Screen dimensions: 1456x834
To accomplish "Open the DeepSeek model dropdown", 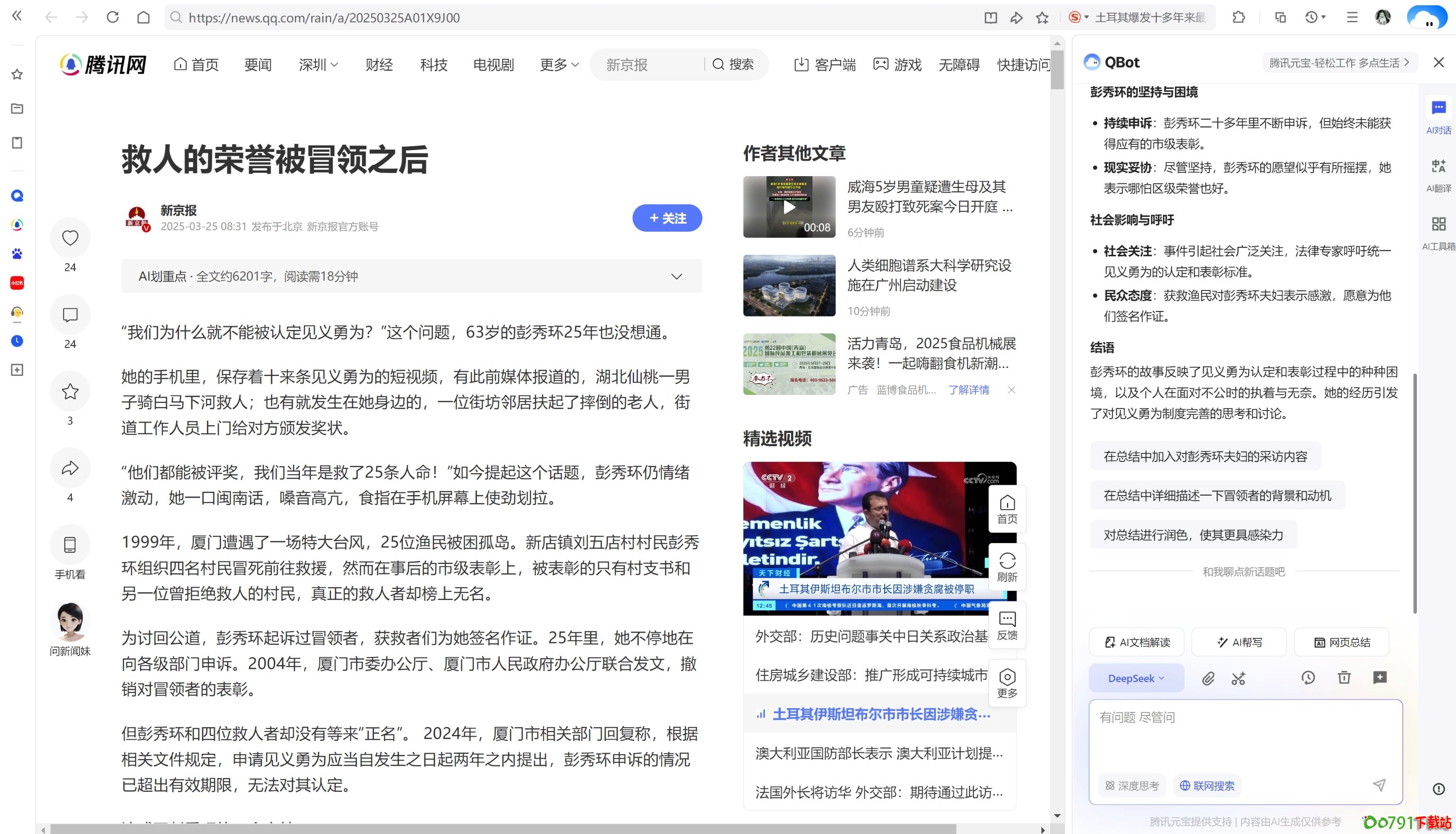I will tap(1136, 678).
